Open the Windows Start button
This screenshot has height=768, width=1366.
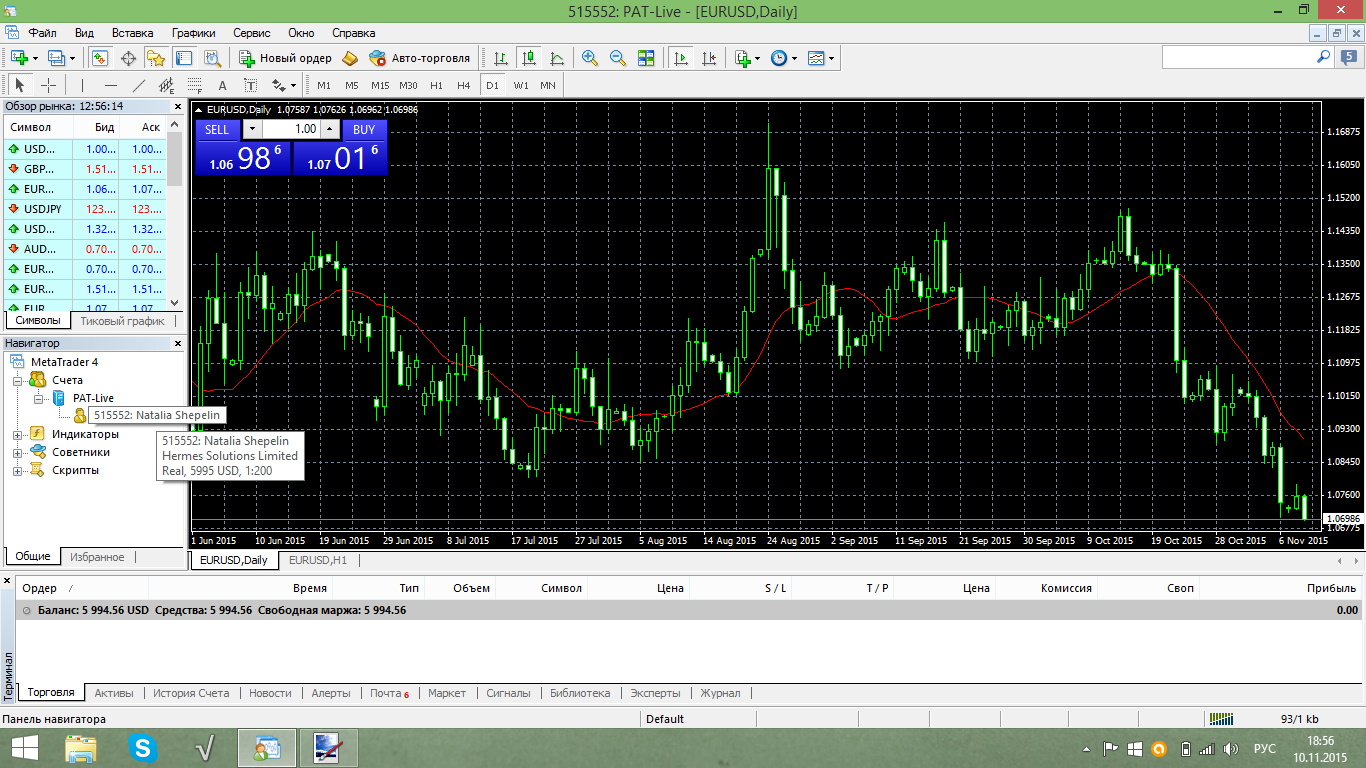25,747
